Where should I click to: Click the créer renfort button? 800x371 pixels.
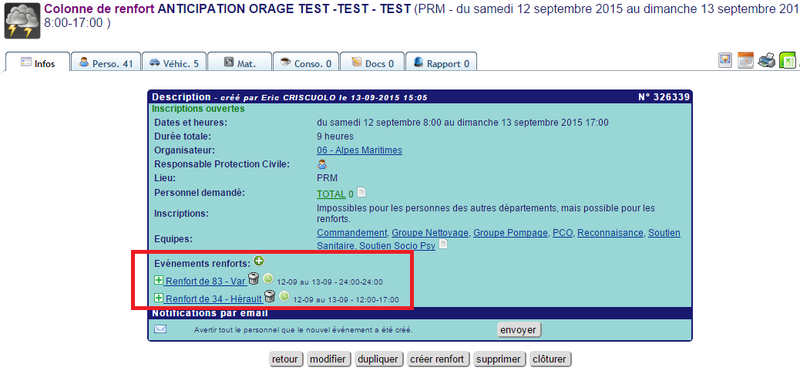tap(437, 359)
